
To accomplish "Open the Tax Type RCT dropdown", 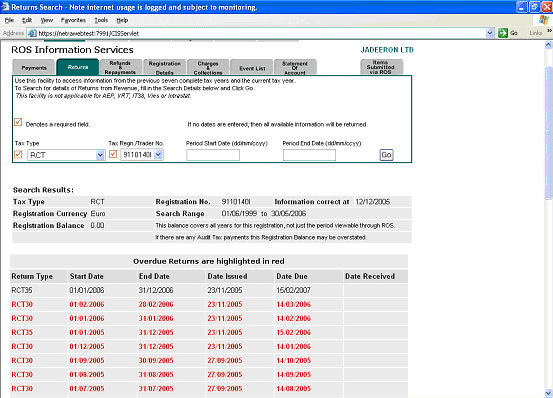I will (x=100, y=155).
